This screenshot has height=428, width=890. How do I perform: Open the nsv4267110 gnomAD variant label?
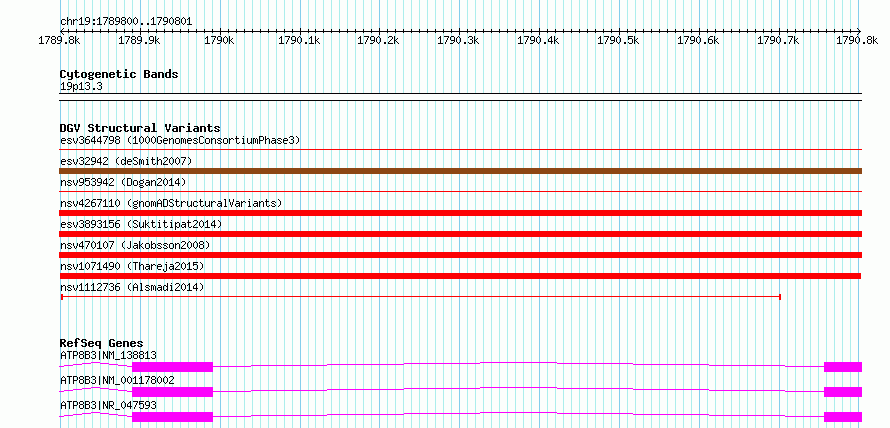click(x=171, y=203)
